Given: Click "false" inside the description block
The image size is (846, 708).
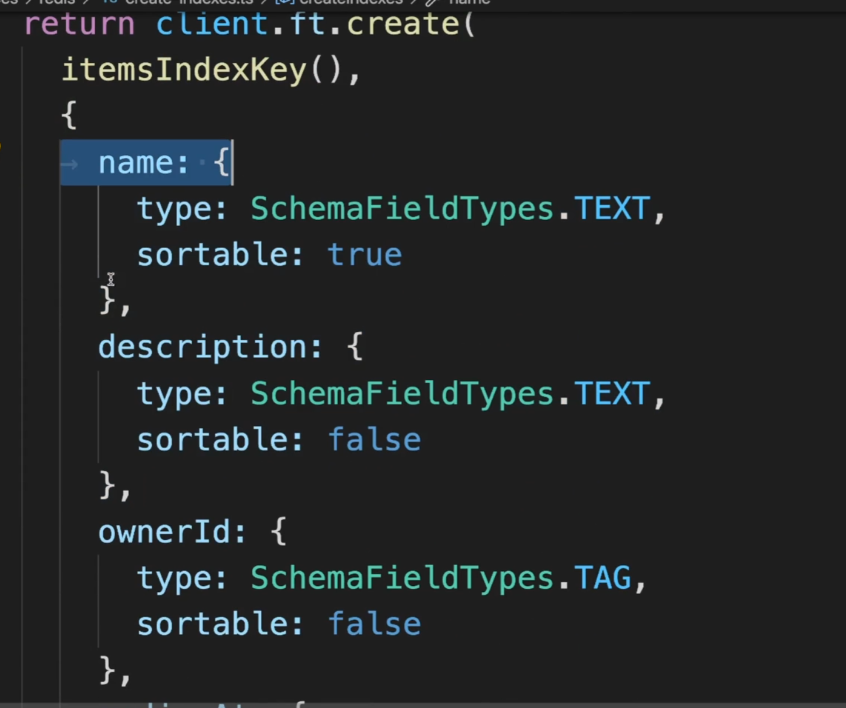Looking at the screenshot, I should tap(374, 440).
